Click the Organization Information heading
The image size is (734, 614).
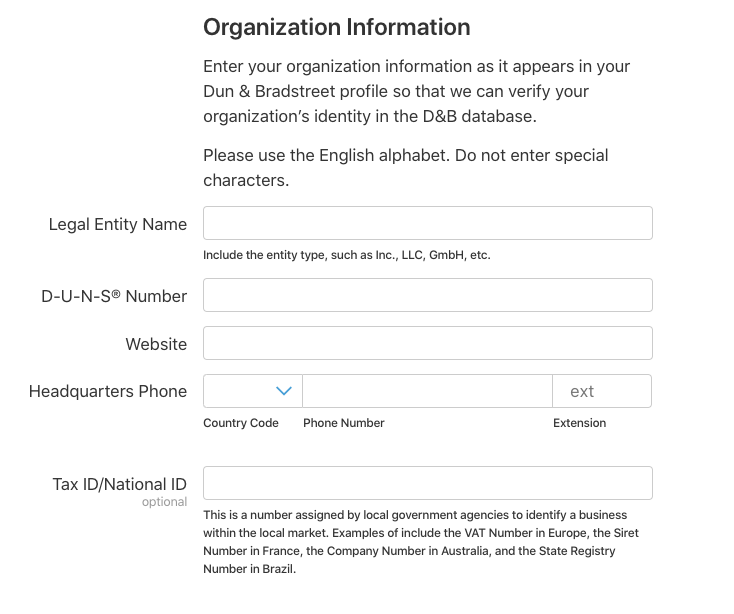(x=337, y=27)
